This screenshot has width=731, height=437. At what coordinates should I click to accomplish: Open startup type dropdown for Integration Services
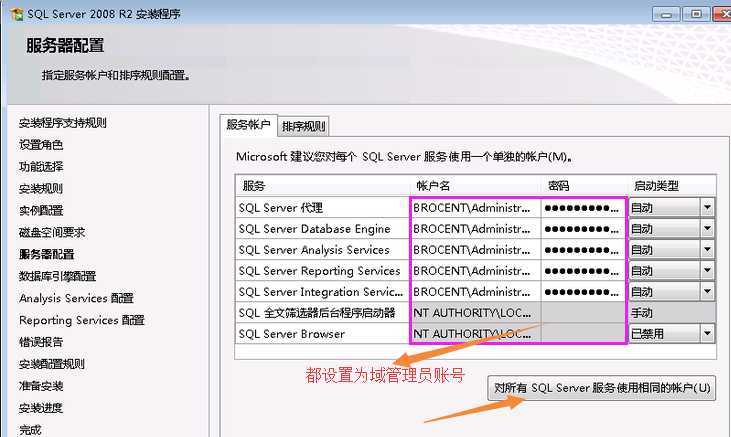point(707,291)
